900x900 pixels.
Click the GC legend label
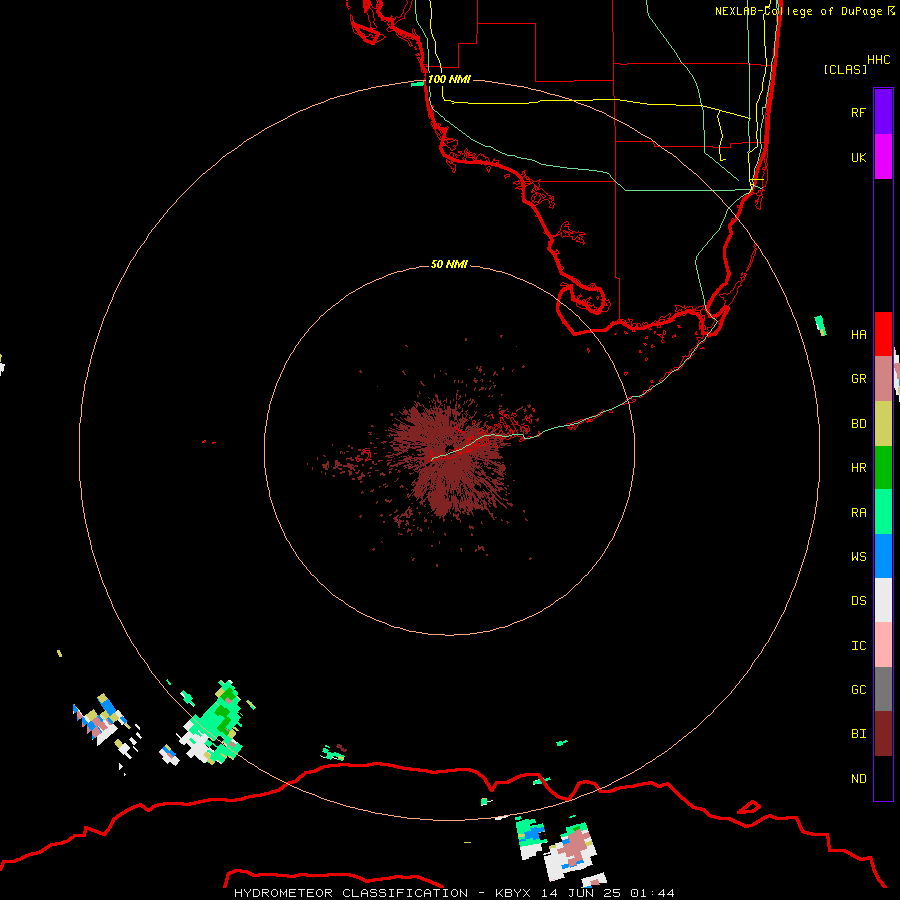858,690
